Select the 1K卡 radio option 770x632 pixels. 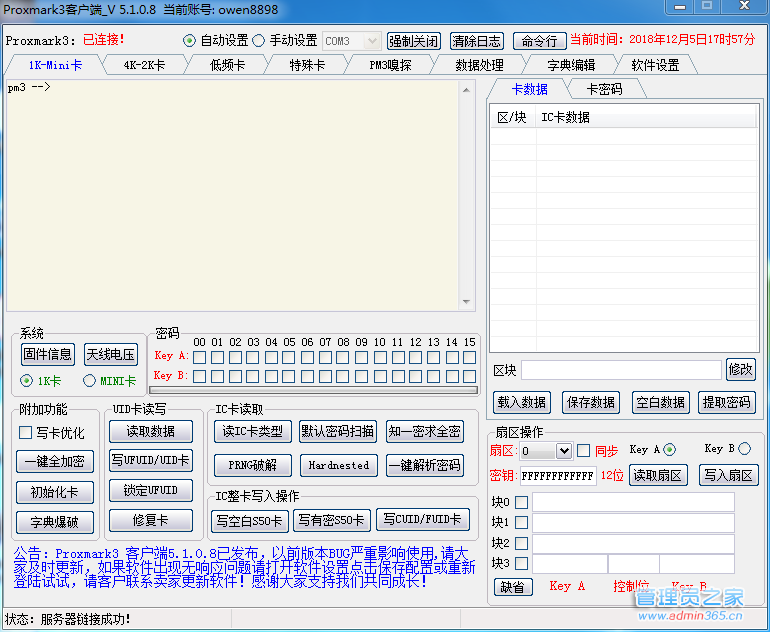[27, 381]
